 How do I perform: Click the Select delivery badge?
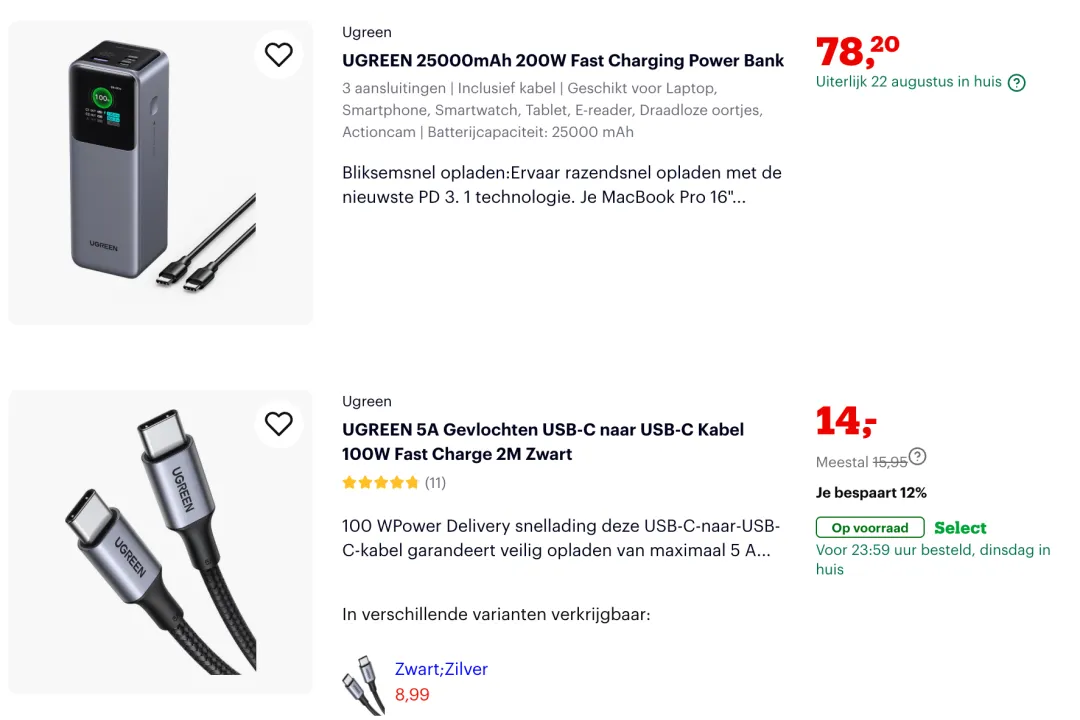coord(960,528)
